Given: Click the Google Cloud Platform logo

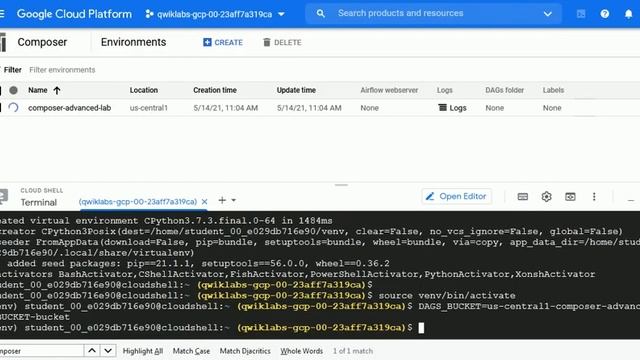Looking at the screenshot, I should pyautogui.click(x=74, y=14).
